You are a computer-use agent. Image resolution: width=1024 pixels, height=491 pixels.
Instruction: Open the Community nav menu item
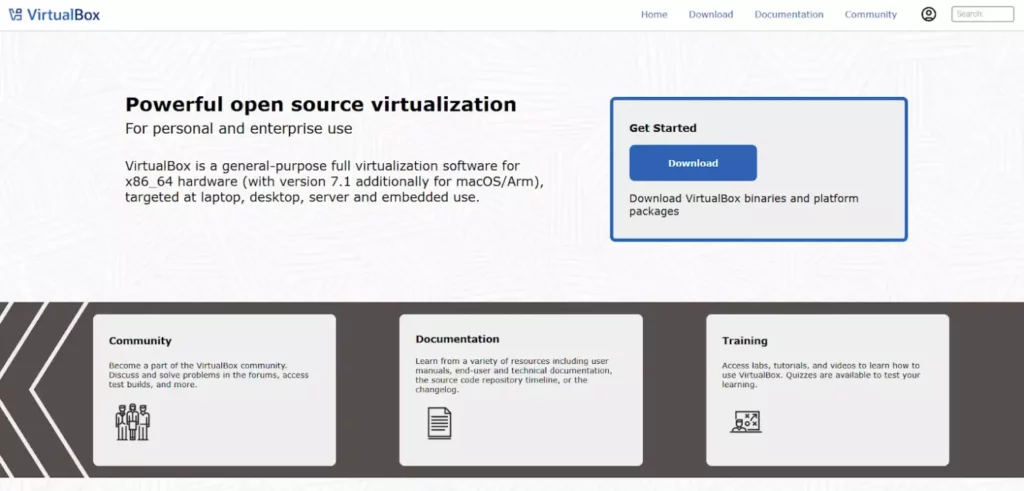871,14
